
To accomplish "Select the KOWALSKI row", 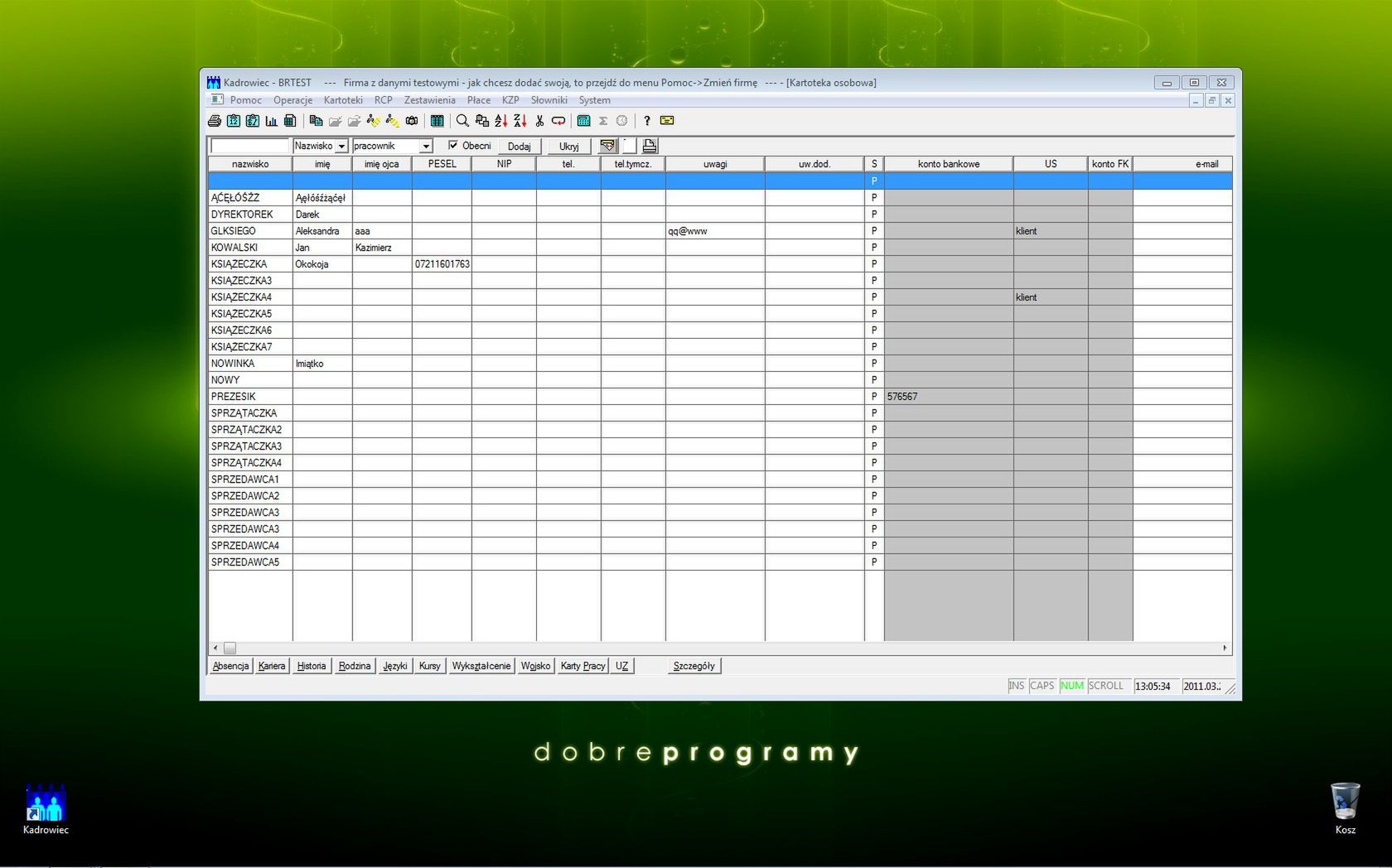I will pyautogui.click(x=720, y=248).
